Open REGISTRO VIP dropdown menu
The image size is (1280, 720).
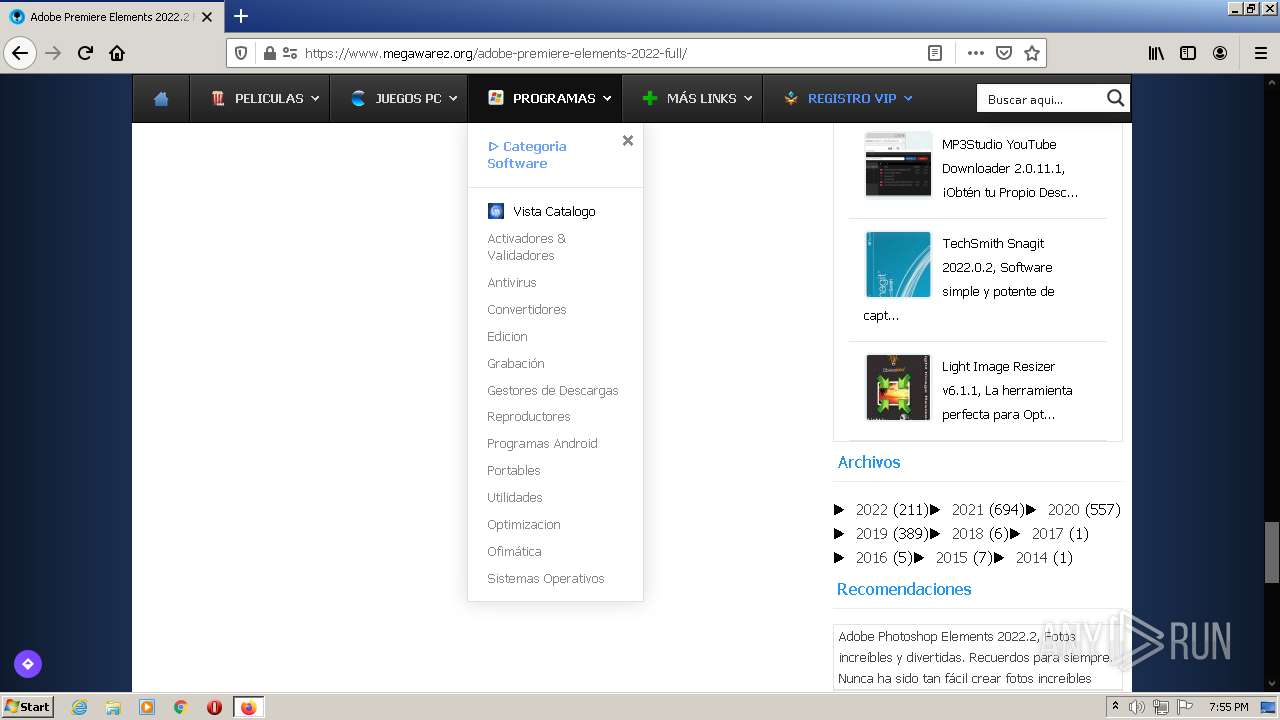click(848, 98)
